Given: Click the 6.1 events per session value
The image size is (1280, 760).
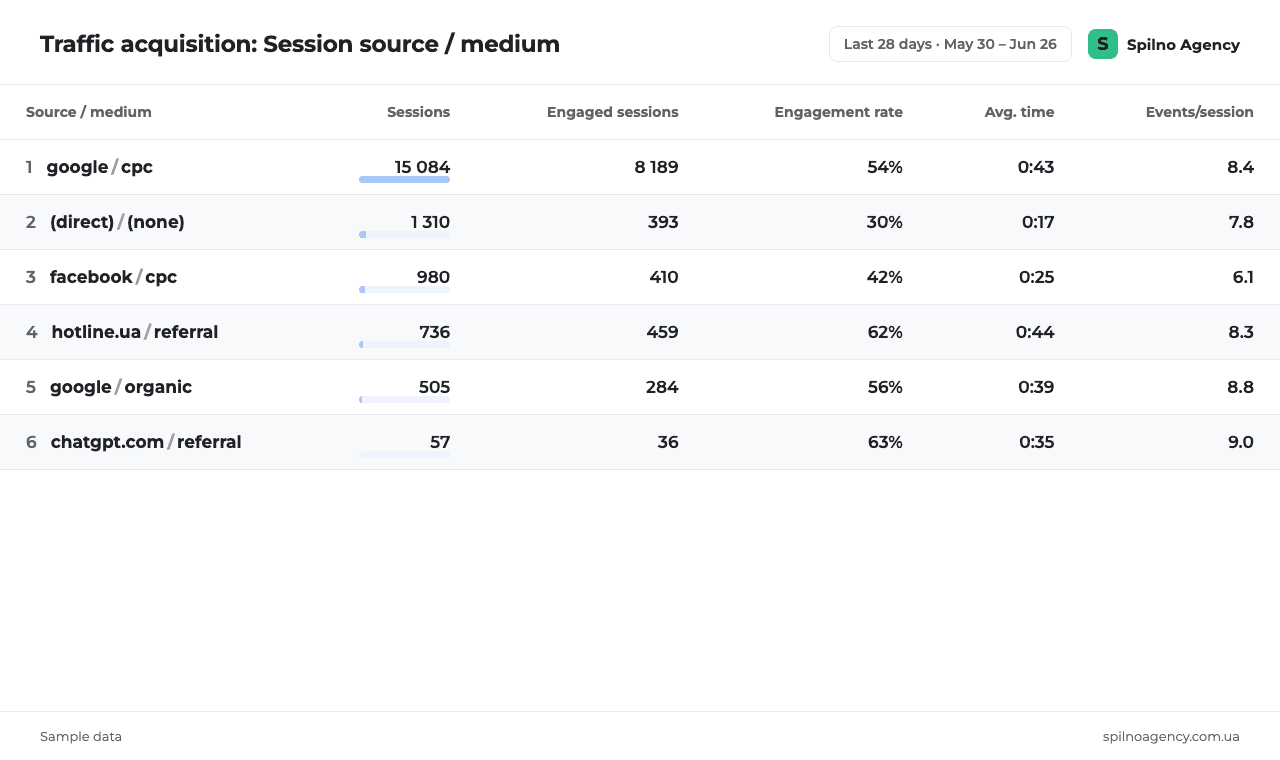Looking at the screenshot, I should 1243,277.
